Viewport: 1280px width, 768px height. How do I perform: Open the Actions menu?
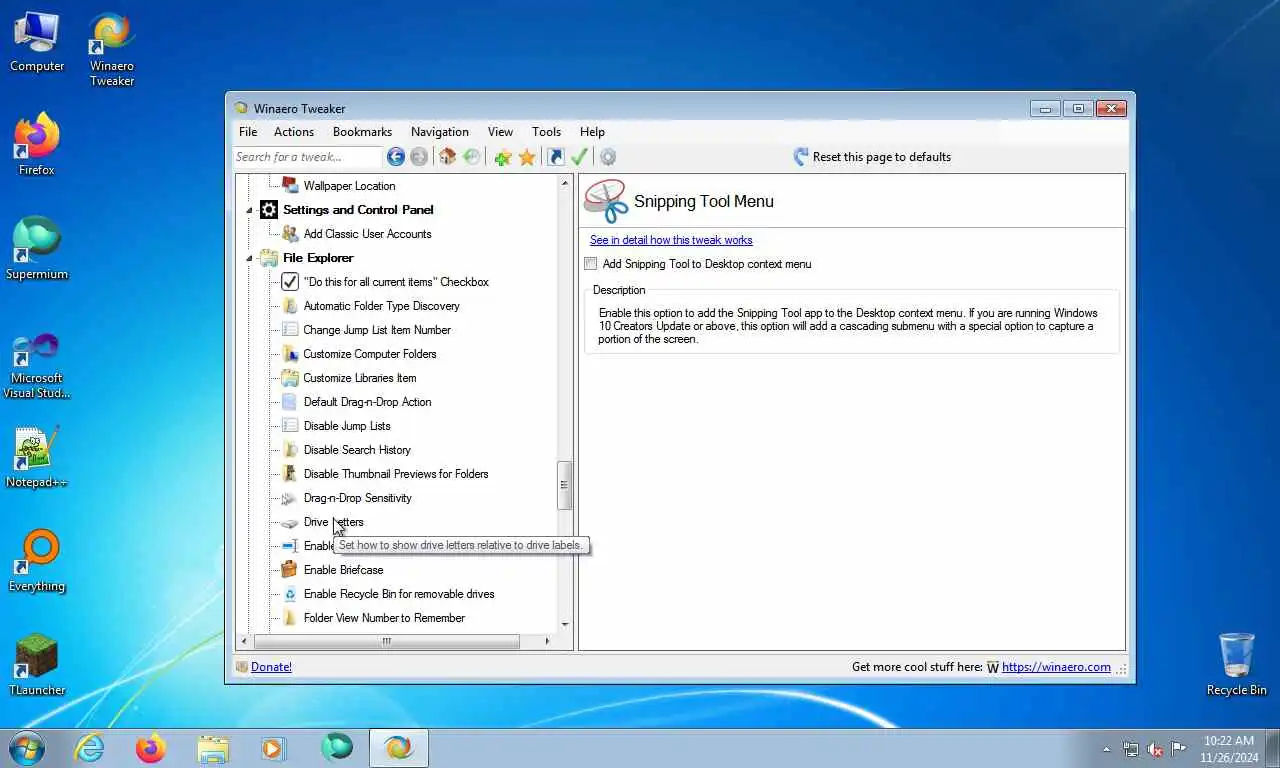(294, 132)
